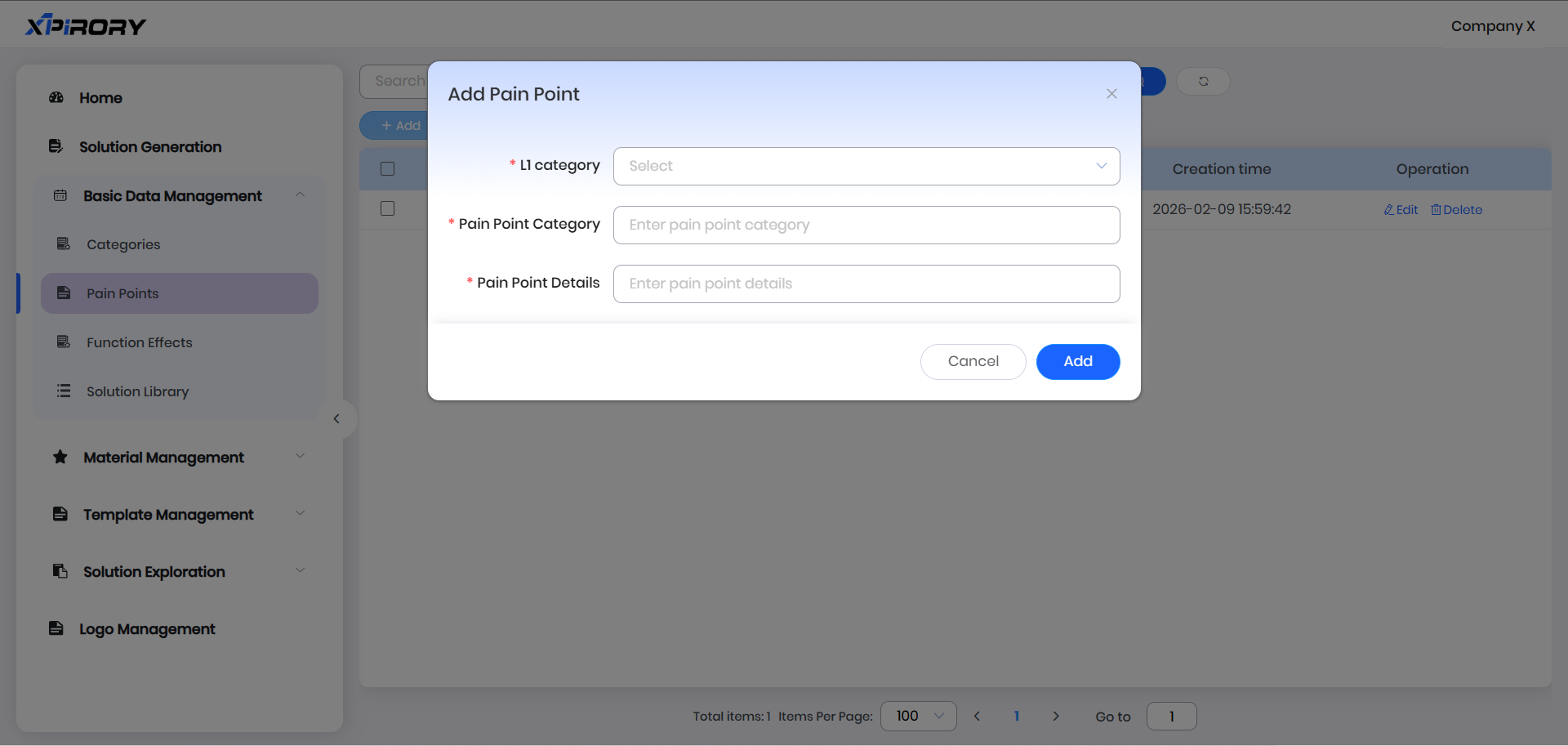The height and width of the screenshot is (746, 1568).
Task: Open the L1 category Select dropdown
Action: tap(866, 166)
